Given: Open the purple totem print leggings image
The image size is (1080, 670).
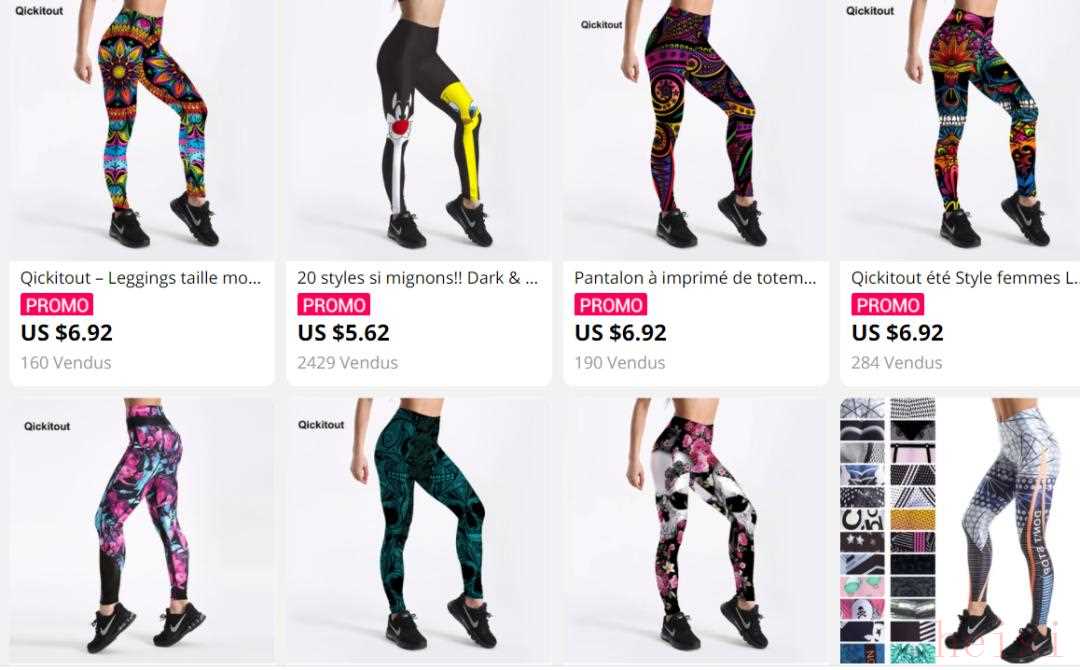Looking at the screenshot, I should pos(696,129).
